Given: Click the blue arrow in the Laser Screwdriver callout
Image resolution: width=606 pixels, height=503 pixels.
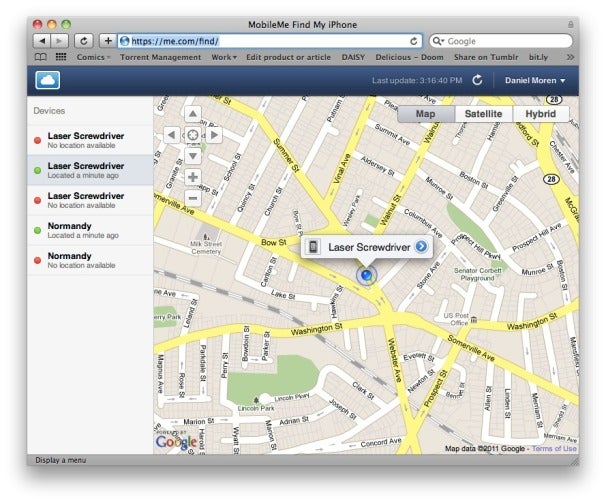Looking at the screenshot, I should [x=421, y=246].
